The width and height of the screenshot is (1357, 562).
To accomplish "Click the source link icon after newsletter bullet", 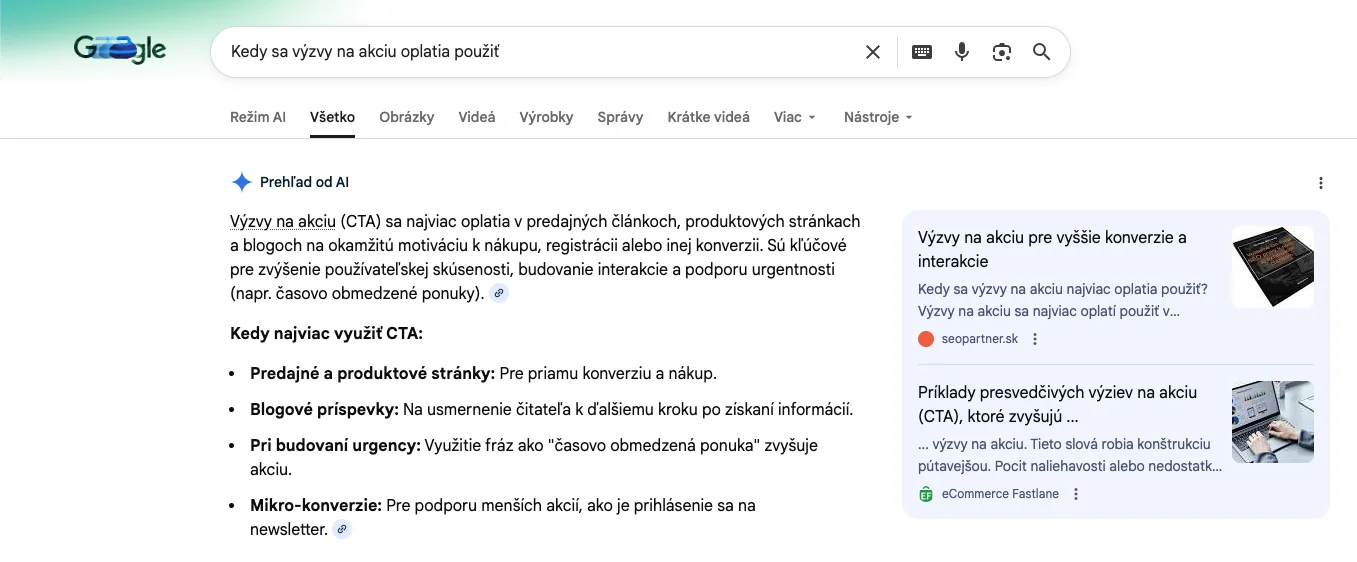I will (342, 529).
